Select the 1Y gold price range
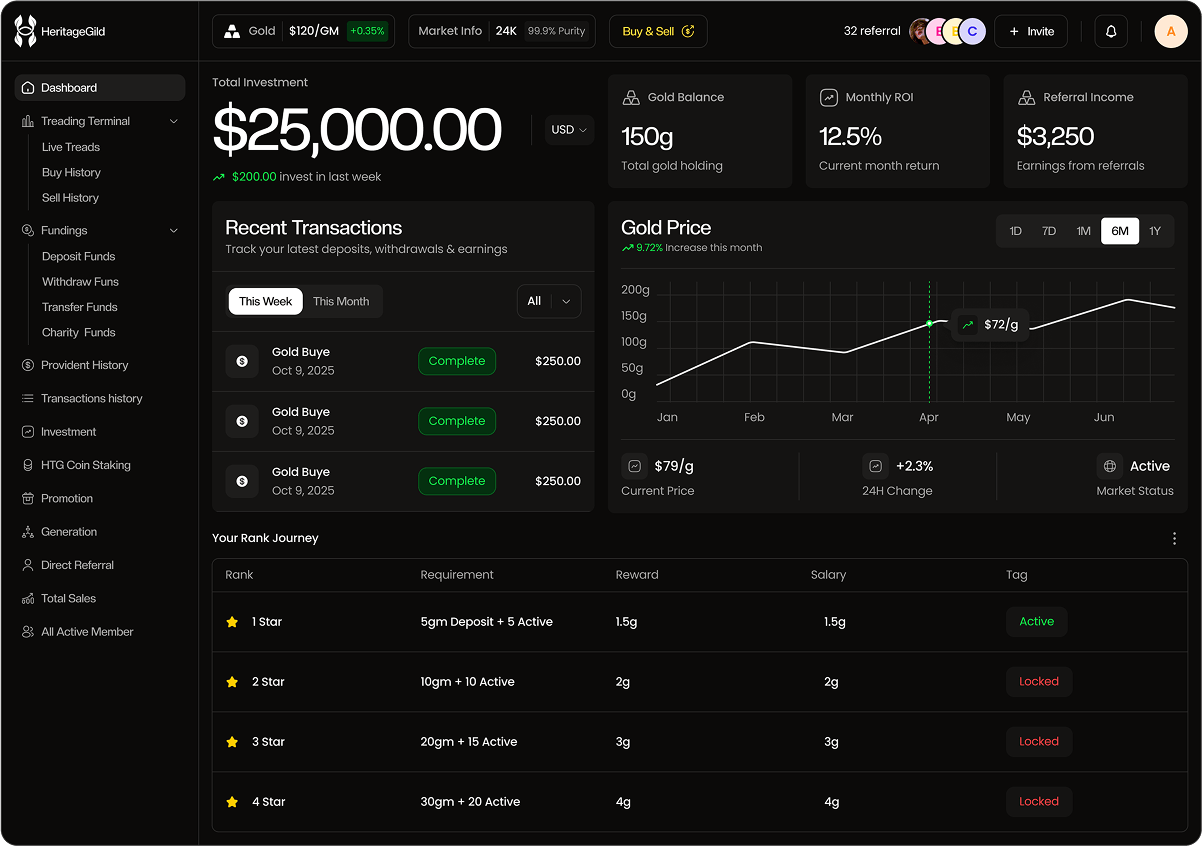 [x=1155, y=231]
